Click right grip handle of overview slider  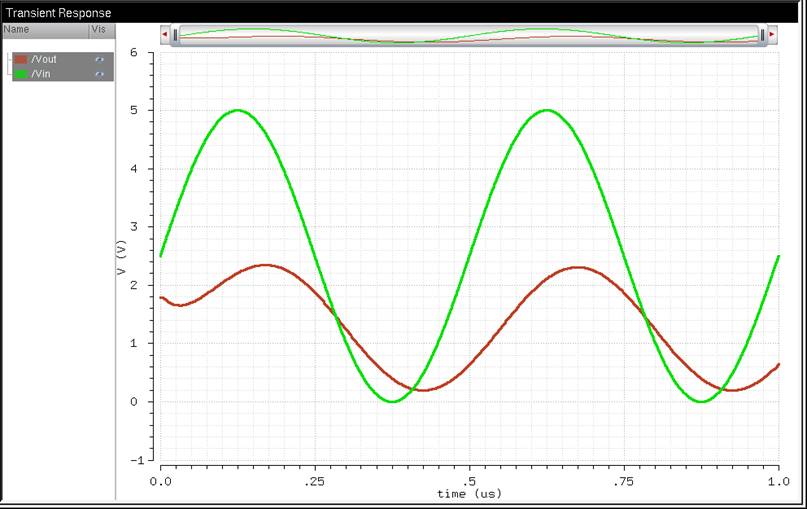tap(763, 35)
